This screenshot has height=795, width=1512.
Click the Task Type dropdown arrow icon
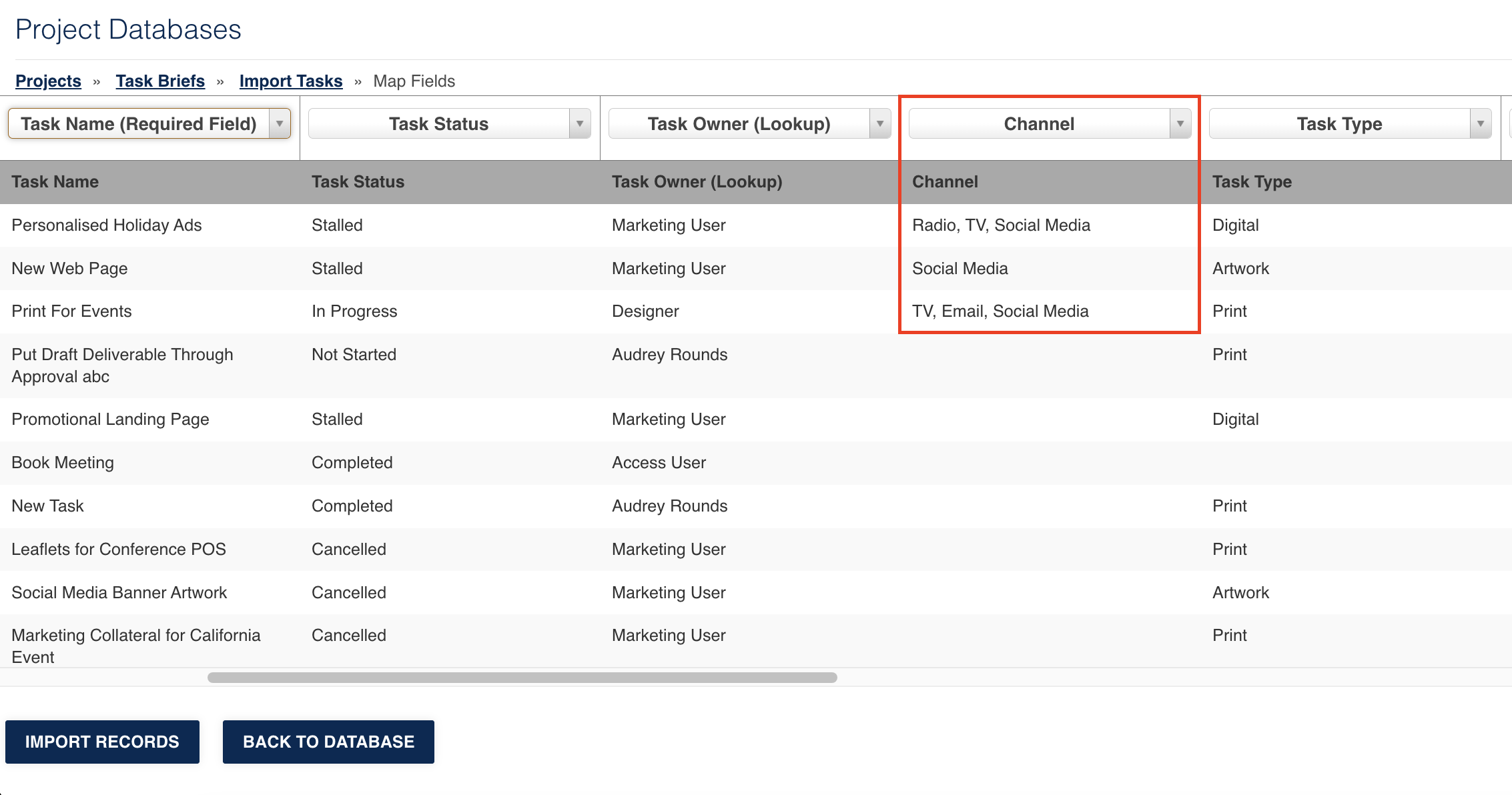pos(1481,124)
